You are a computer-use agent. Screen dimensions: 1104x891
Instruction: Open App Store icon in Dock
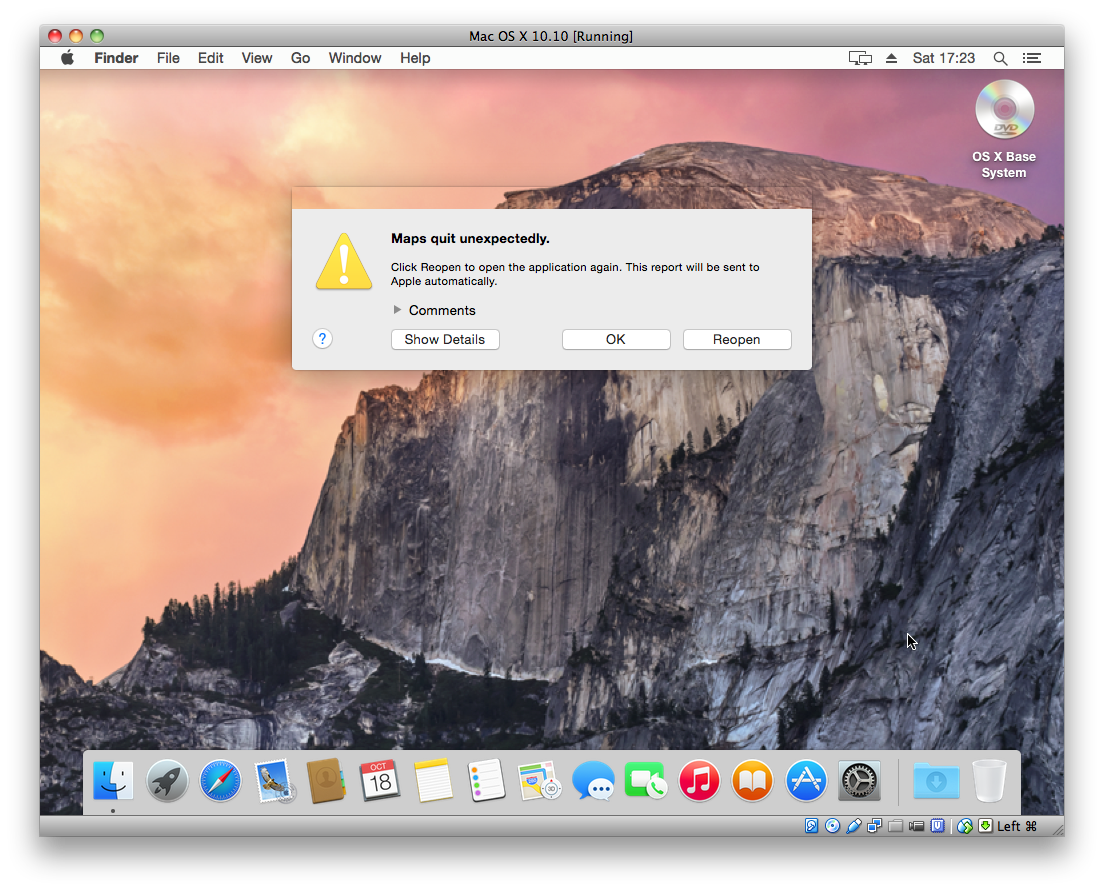(805, 780)
